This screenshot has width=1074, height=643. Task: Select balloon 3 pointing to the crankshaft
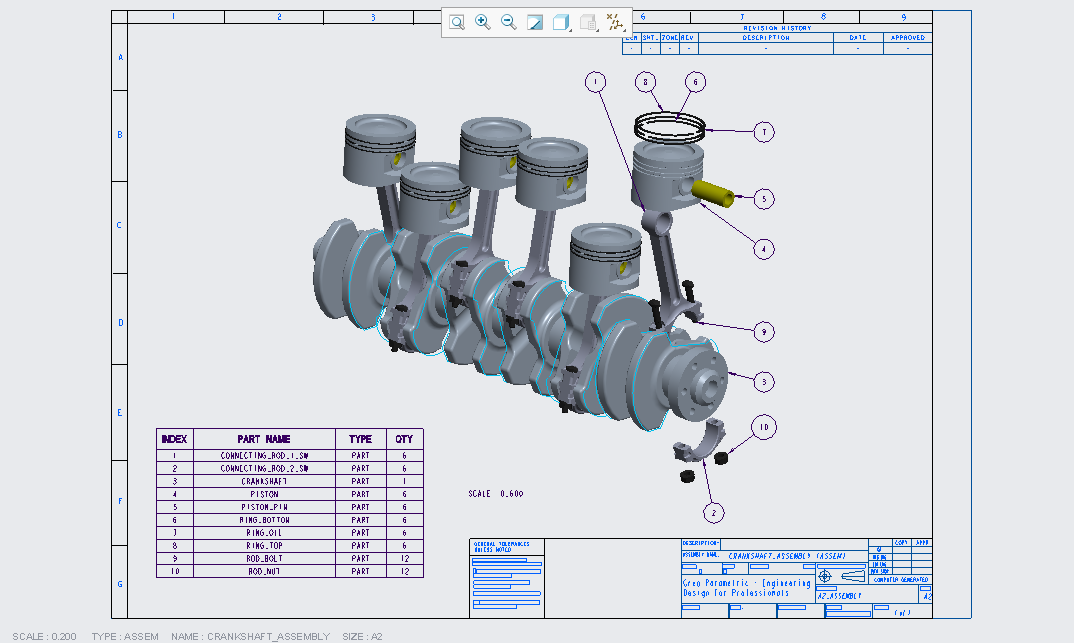763,381
